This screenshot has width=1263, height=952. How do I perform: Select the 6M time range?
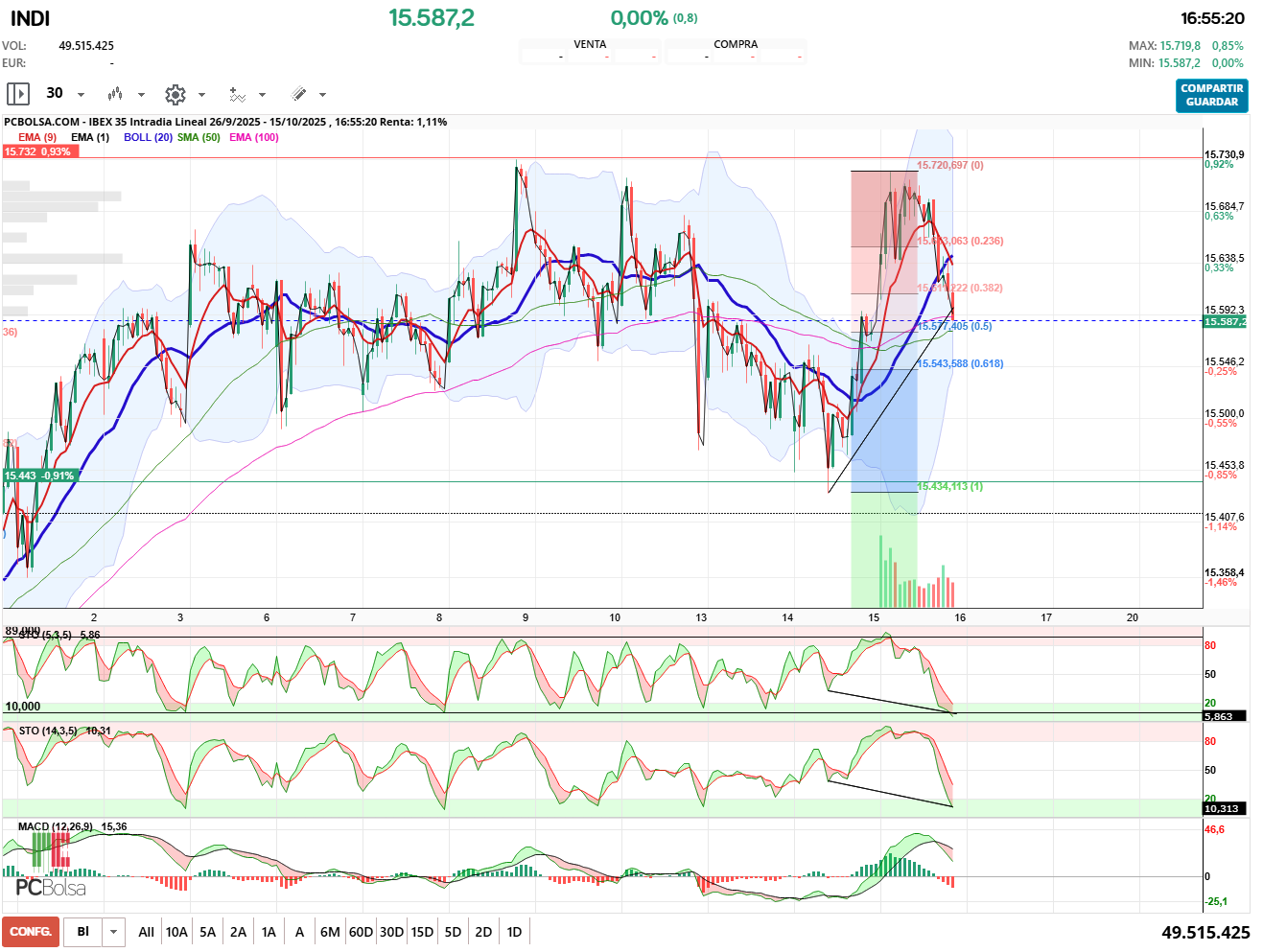click(330, 932)
